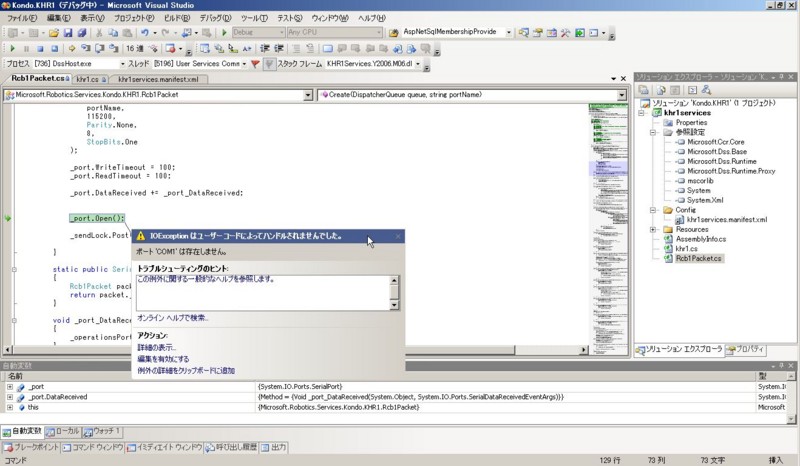Click the Step Over icon

point(99,48)
